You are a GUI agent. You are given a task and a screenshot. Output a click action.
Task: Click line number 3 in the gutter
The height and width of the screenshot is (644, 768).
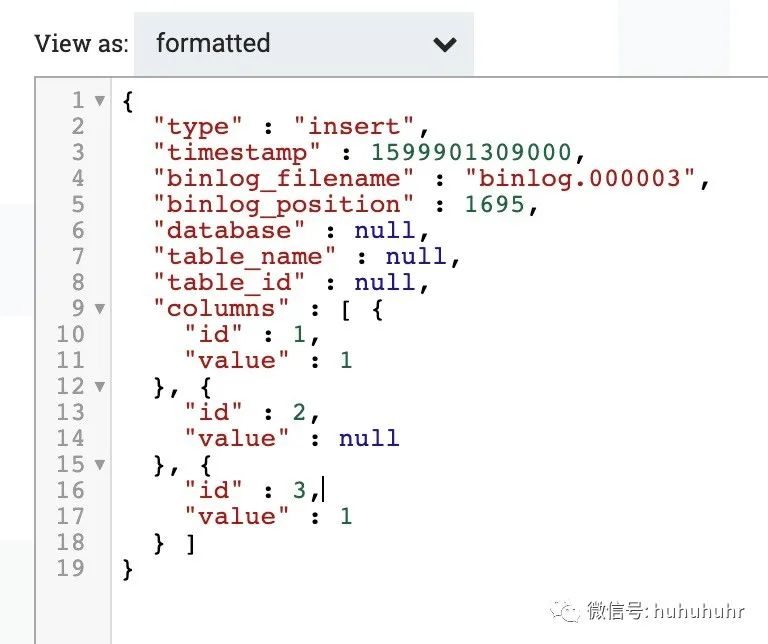click(78, 152)
